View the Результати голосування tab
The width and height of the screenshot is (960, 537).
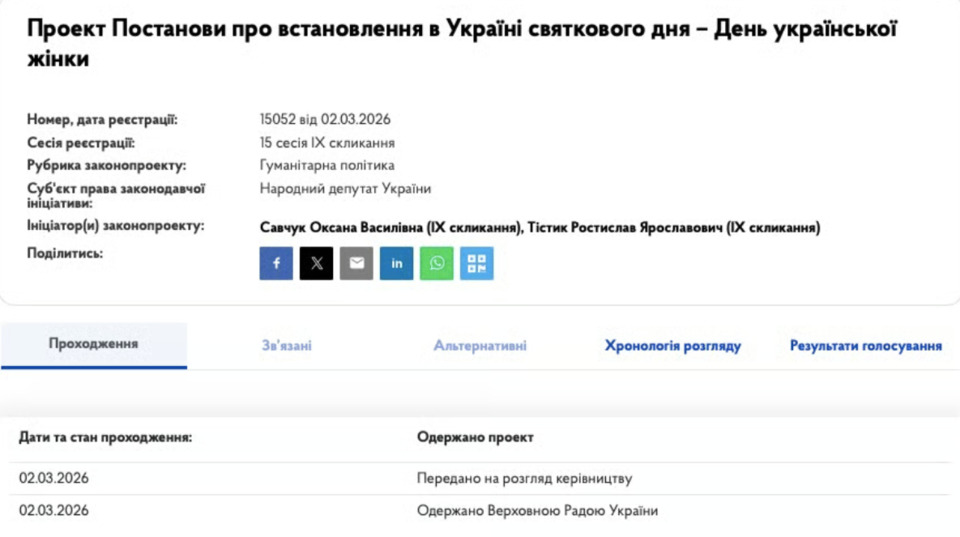(x=865, y=346)
